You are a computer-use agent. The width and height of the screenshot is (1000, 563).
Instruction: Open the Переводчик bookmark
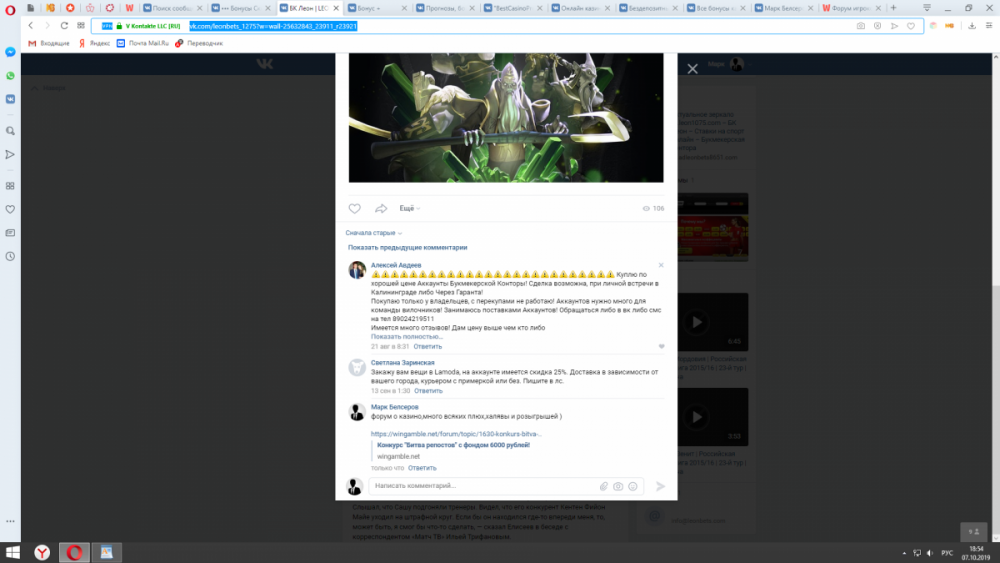pyautogui.click(x=199, y=43)
